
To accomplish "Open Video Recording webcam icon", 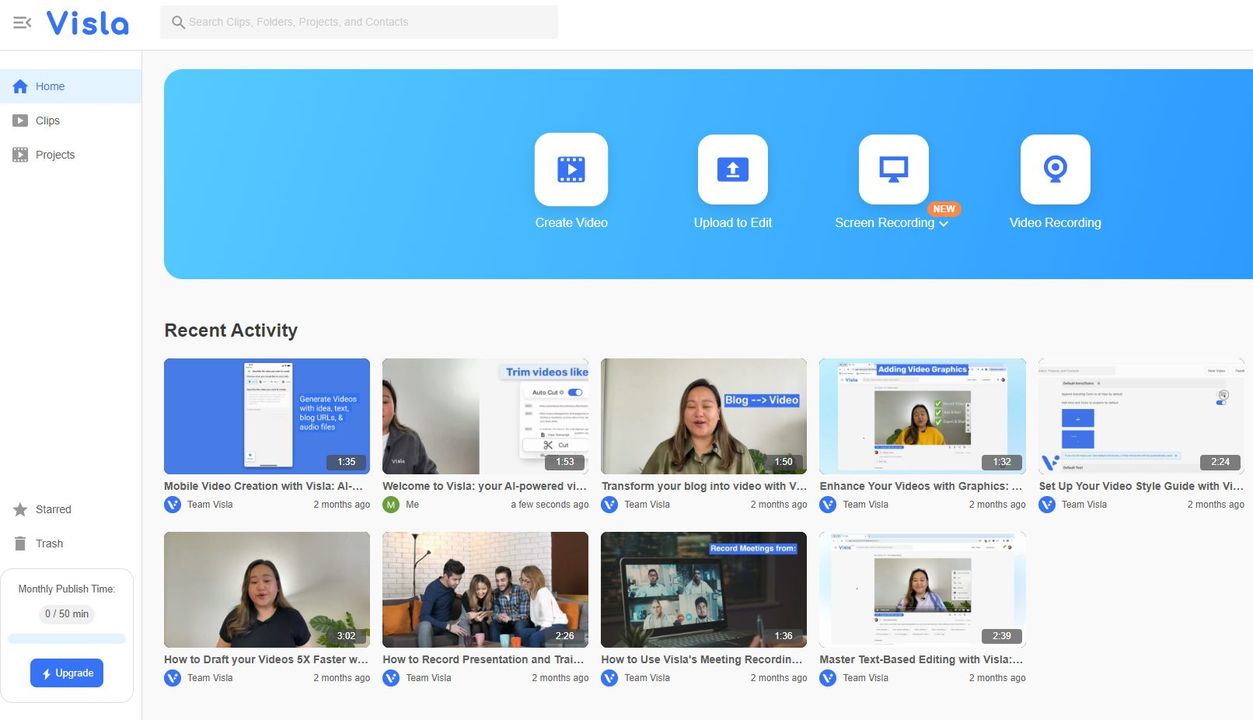I will (x=1055, y=169).
